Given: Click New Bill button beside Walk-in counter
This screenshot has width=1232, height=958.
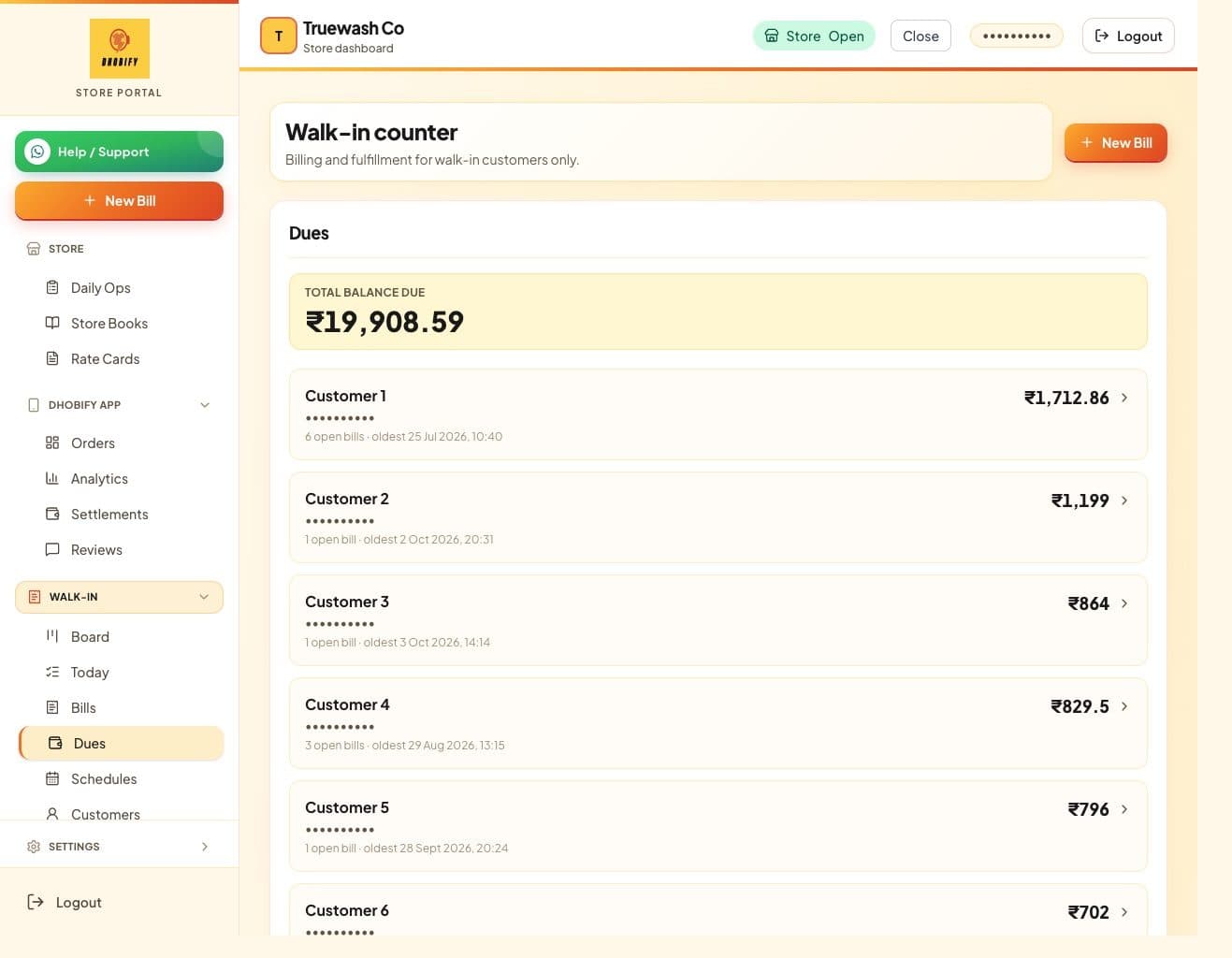Looking at the screenshot, I should pyautogui.click(x=1115, y=143).
